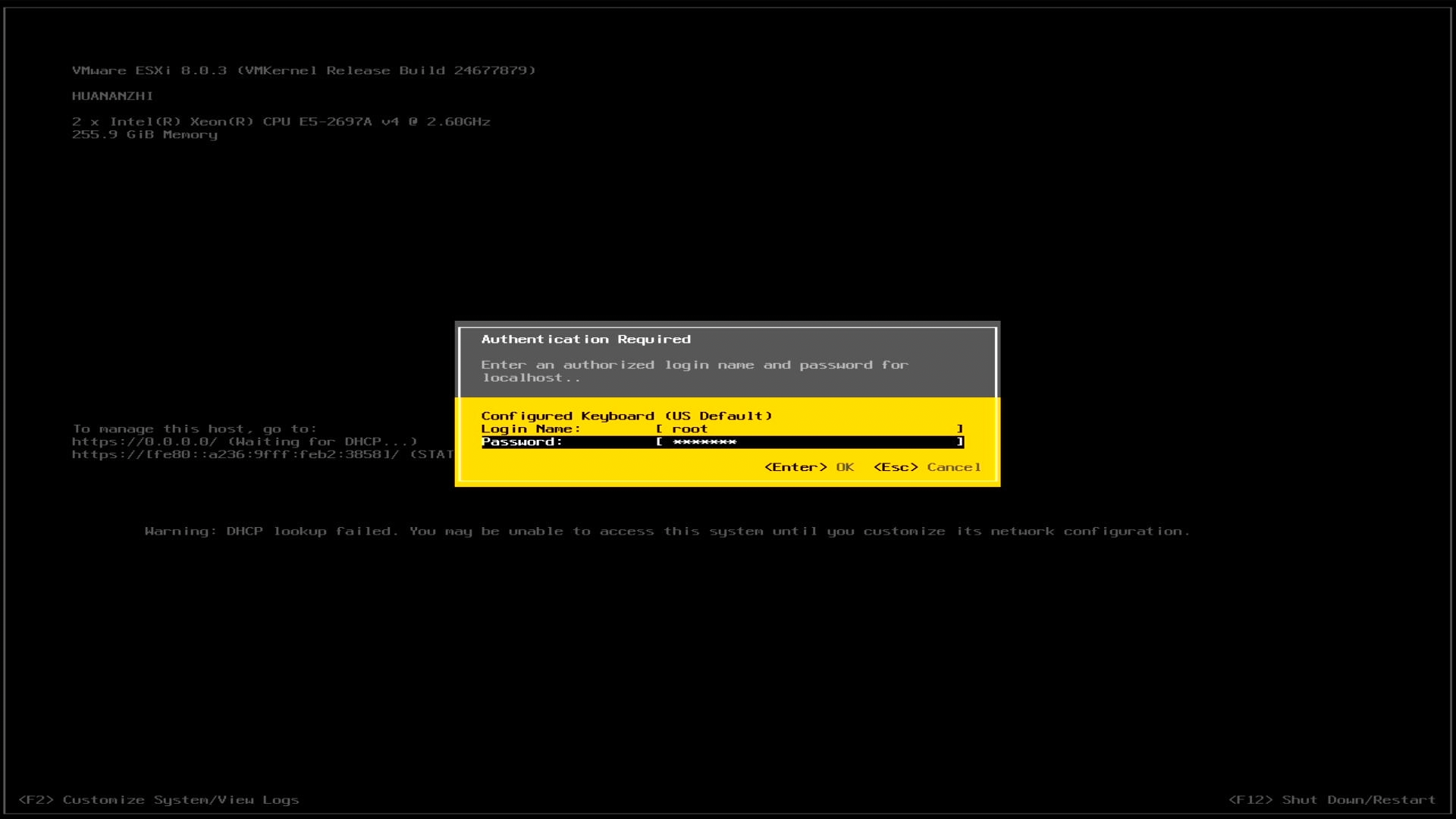Click the HUANANZHI vendor name
This screenshot has height=819, width=1456.
coord(112,96)
